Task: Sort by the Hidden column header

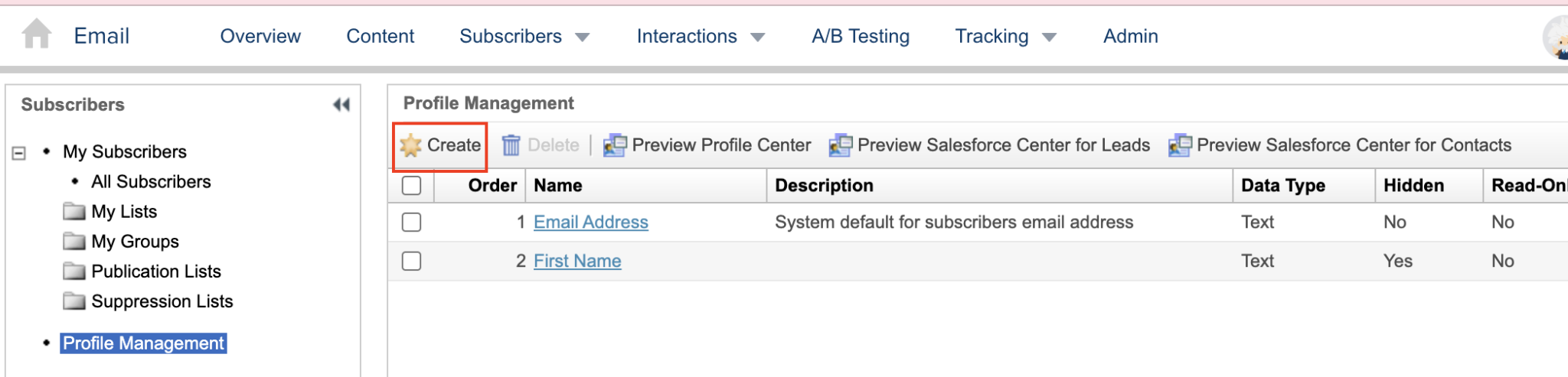Action: point(1413,186)
